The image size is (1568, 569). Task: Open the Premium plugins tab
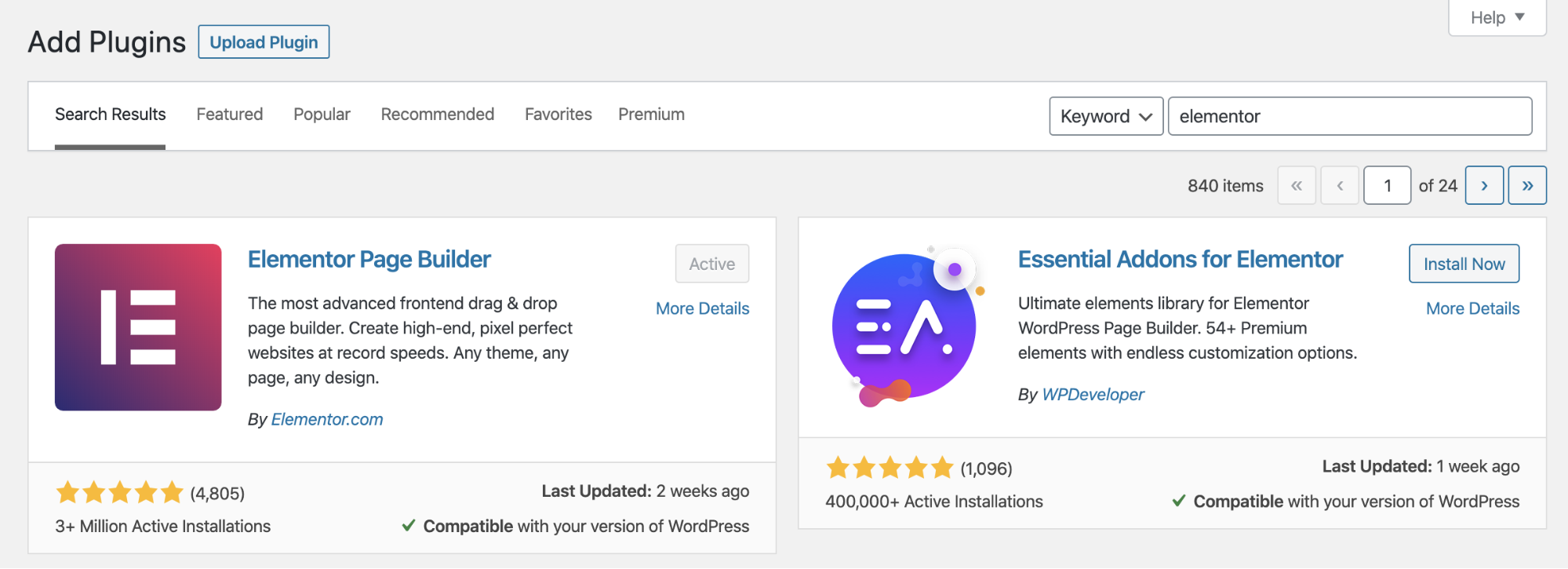651,115
